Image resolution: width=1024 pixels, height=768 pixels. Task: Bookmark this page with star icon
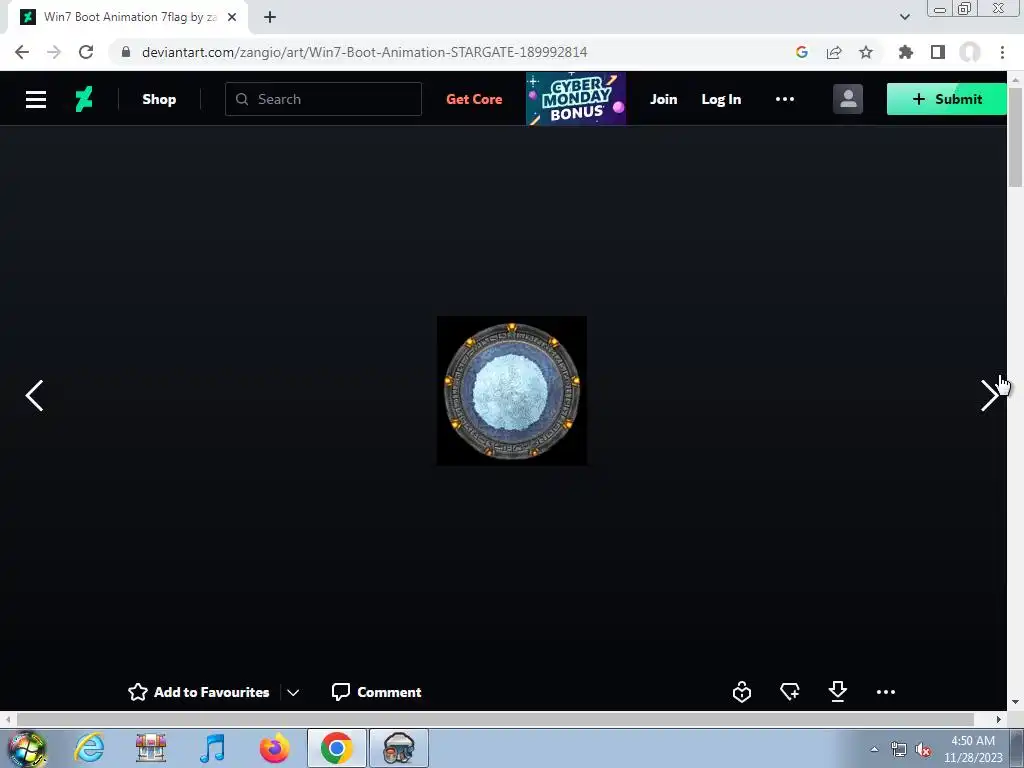coord(866,52)
